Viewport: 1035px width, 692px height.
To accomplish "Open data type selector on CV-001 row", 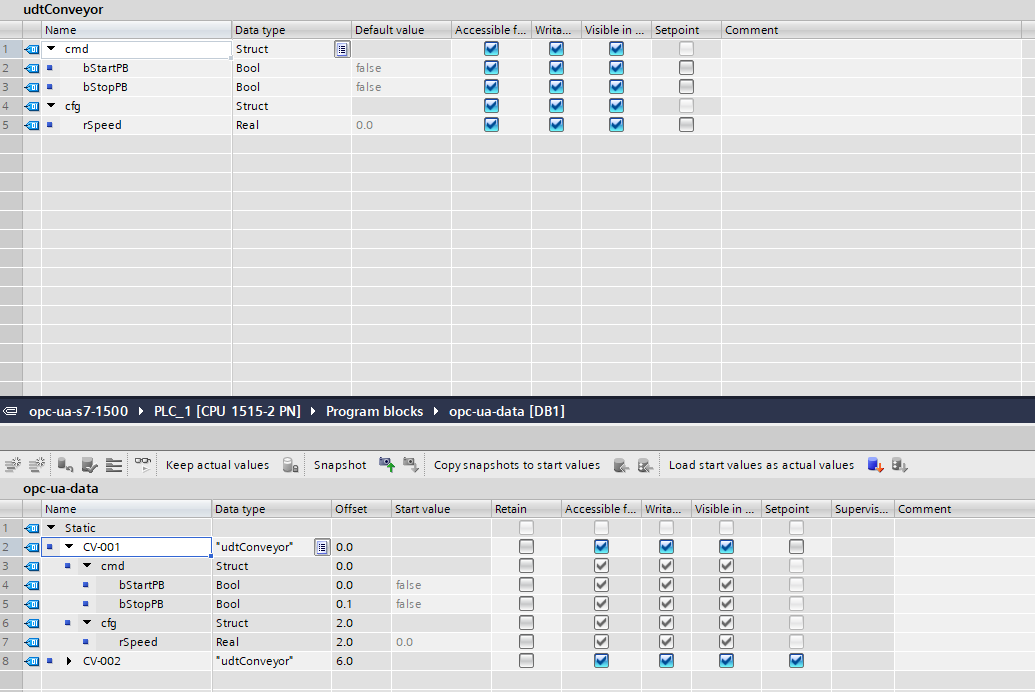I will 321,547.
